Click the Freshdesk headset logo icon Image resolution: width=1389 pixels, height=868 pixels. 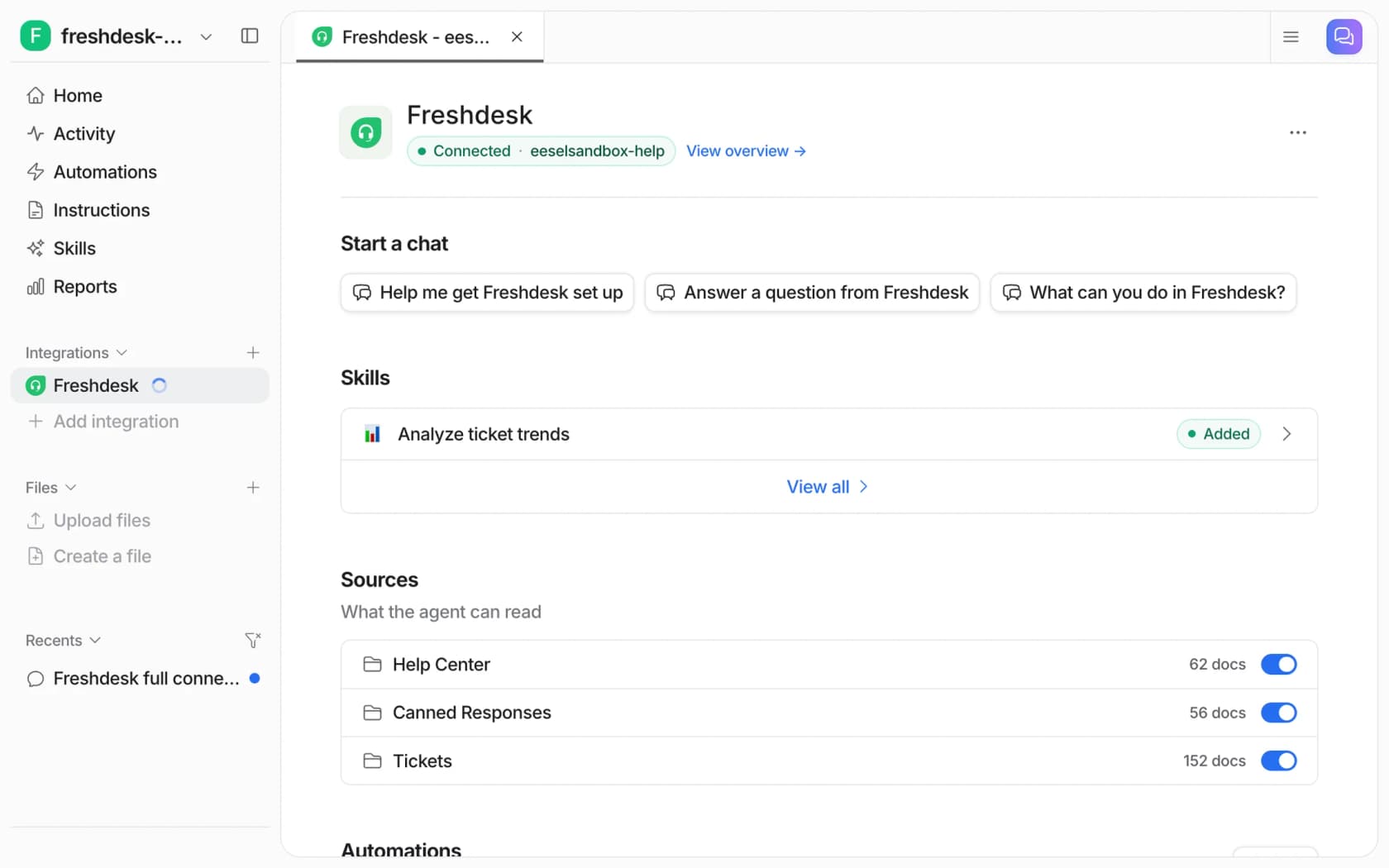pyautogui.click(x=365, y=132)
